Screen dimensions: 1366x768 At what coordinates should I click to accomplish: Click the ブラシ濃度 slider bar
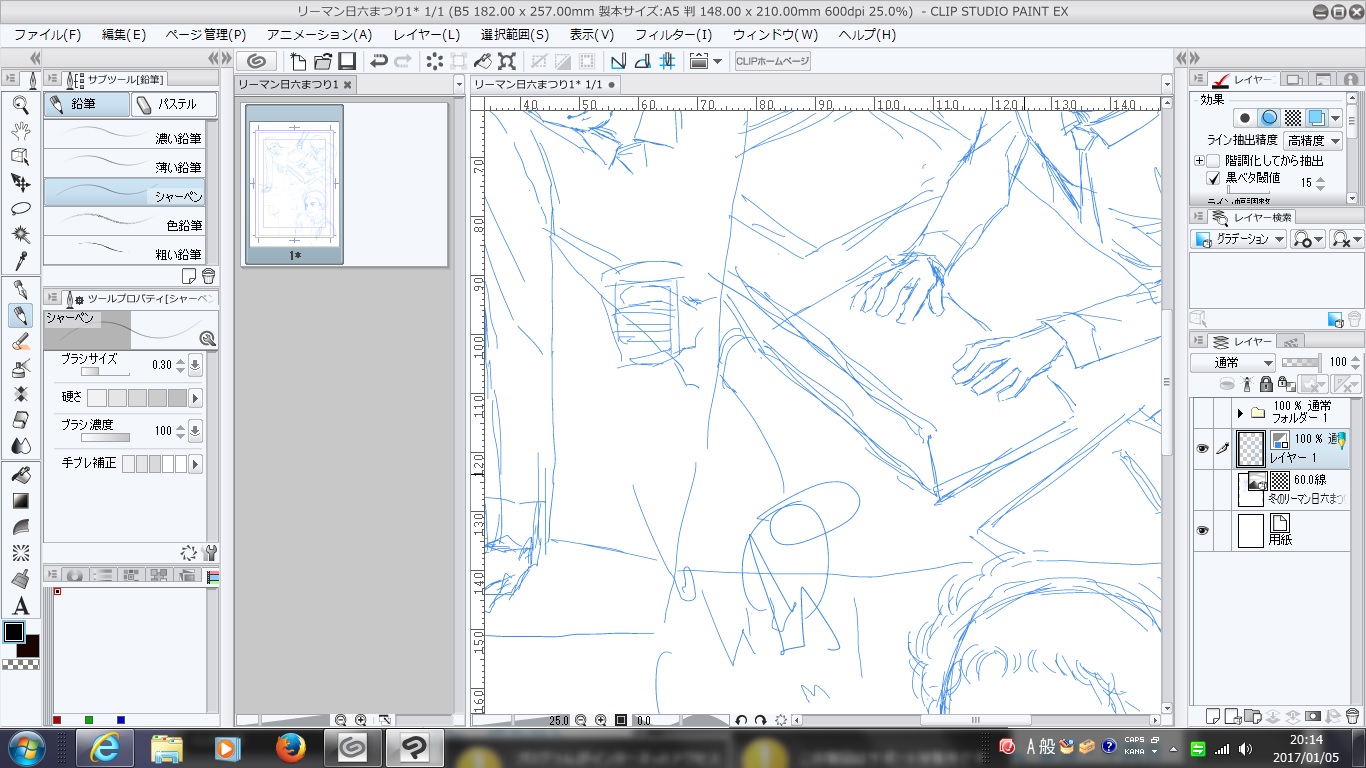[x=105, y=437]
